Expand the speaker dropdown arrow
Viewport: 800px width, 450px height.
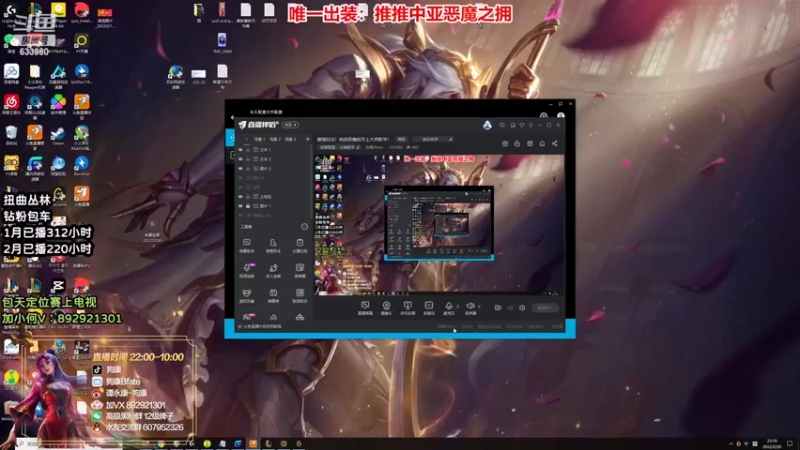tap(479, 307)
